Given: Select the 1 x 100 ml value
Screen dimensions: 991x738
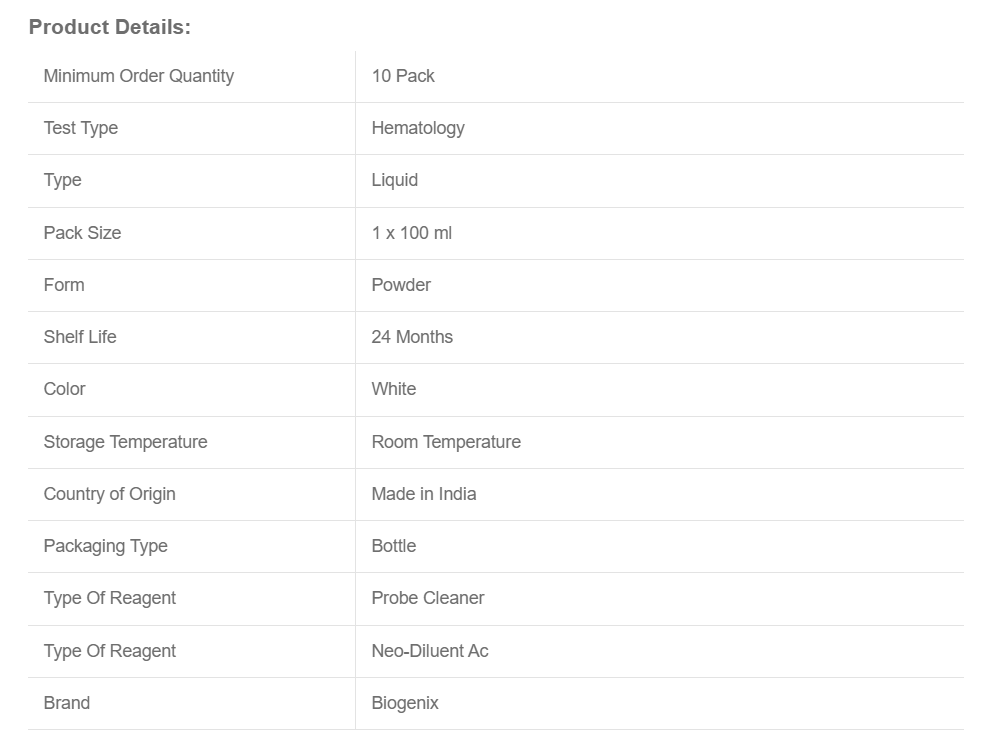Looking at the screenshot, I should (411, 233).
